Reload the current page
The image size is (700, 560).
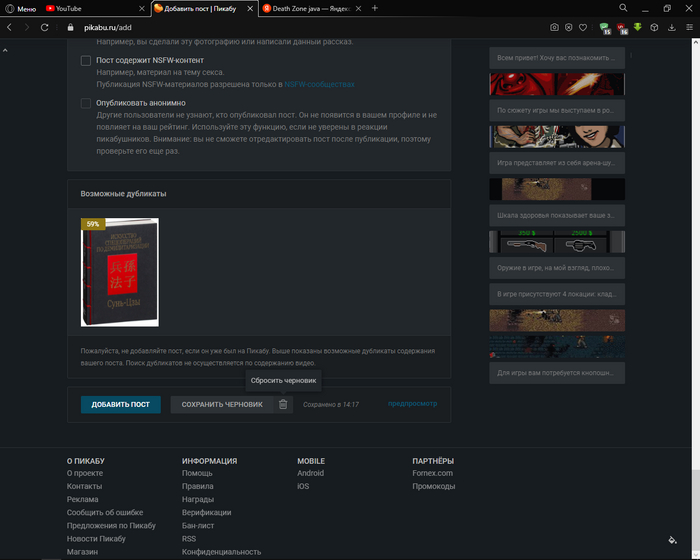click(44, 27)
